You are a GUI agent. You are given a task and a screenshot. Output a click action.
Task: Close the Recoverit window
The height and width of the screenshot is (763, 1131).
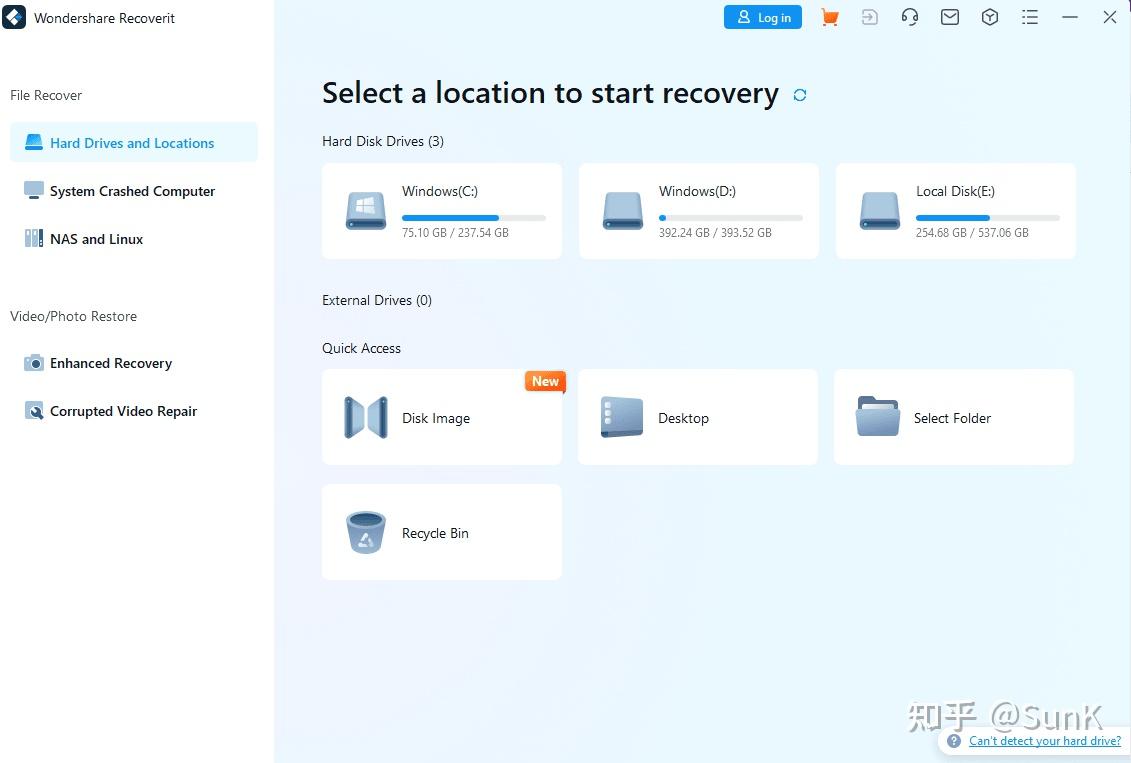1110,17
